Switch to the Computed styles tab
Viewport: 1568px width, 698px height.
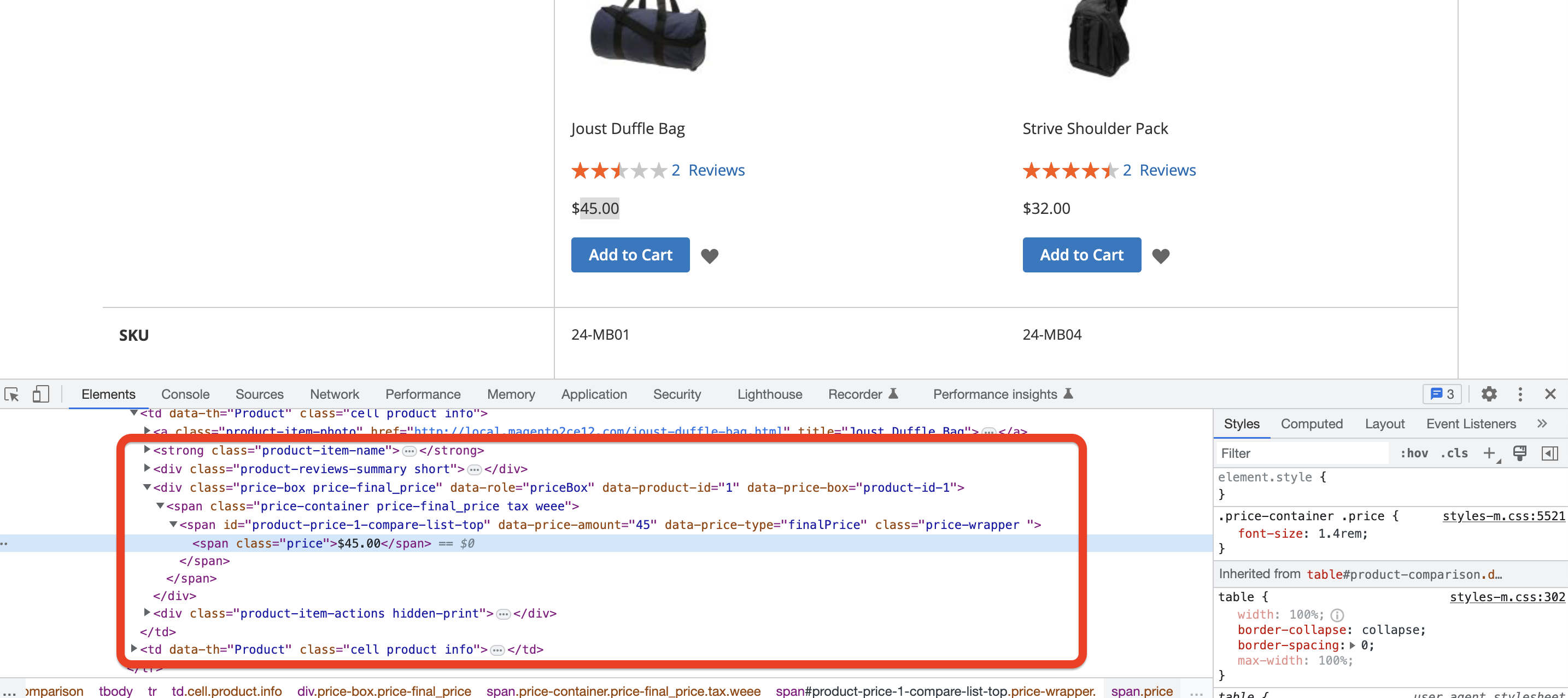click(1312, 423)
